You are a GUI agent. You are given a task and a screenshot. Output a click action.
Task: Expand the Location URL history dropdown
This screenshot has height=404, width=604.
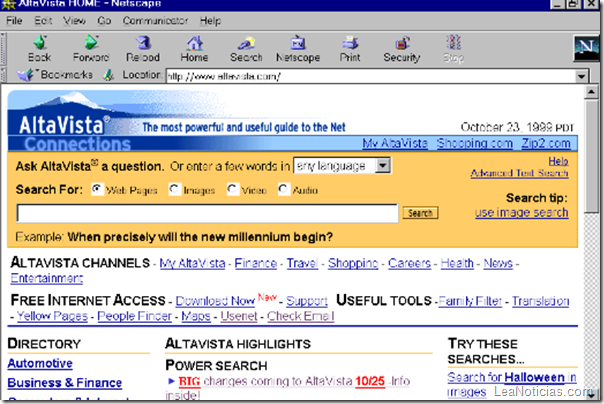pyautogui.click(x=581, y=77)
